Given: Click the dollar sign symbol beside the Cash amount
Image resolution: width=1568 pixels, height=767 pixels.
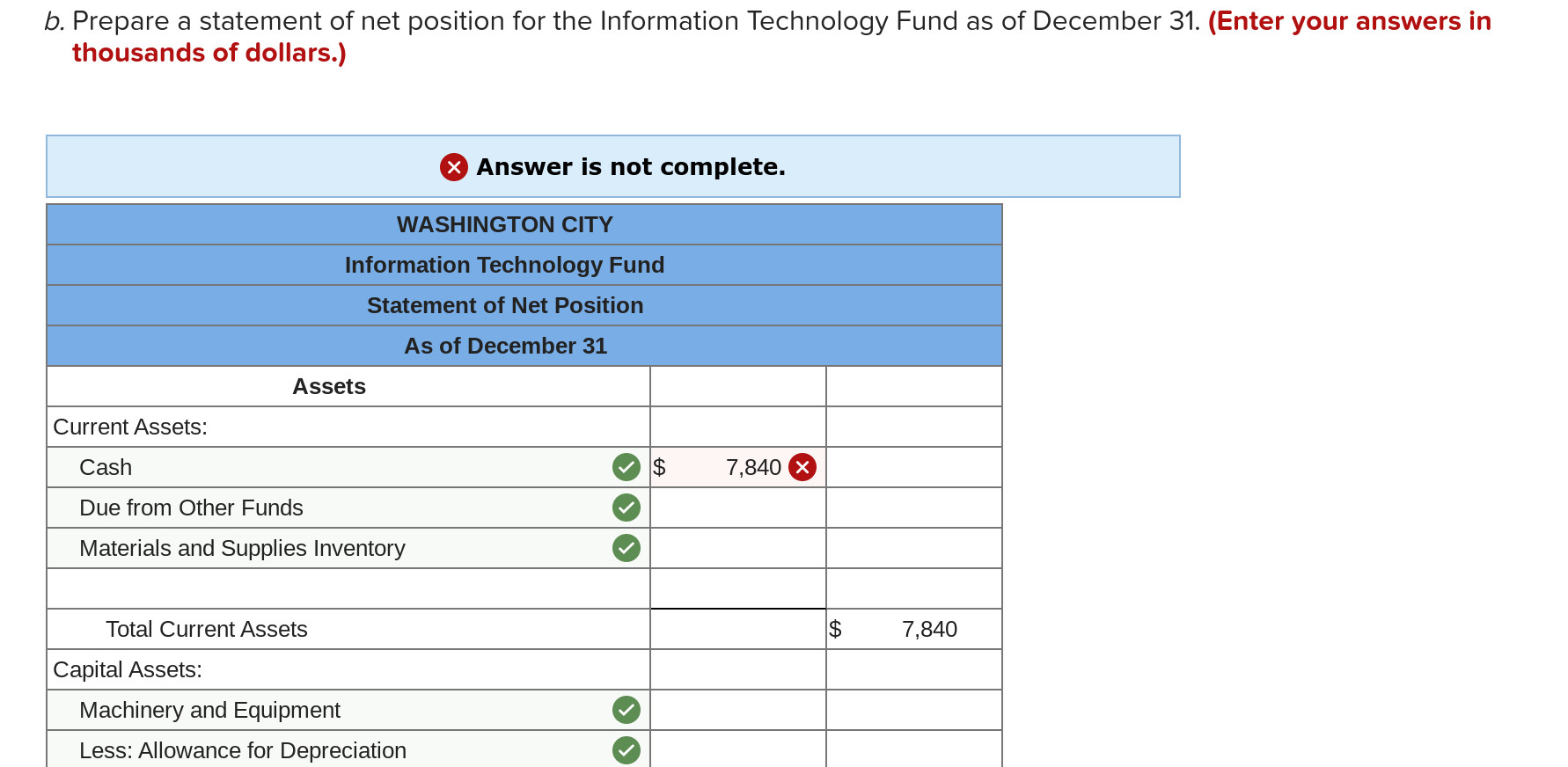Looking at the screenshot, I should pos(658,467).
